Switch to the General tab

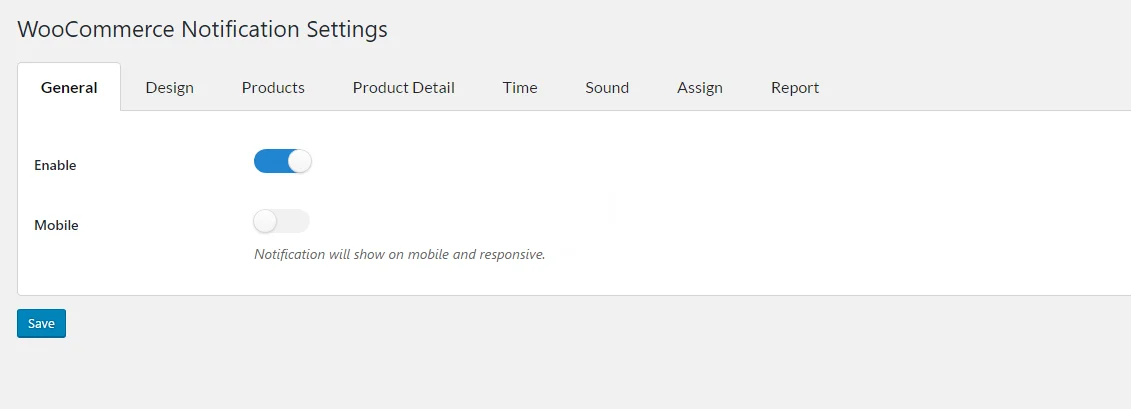[69, 88]
